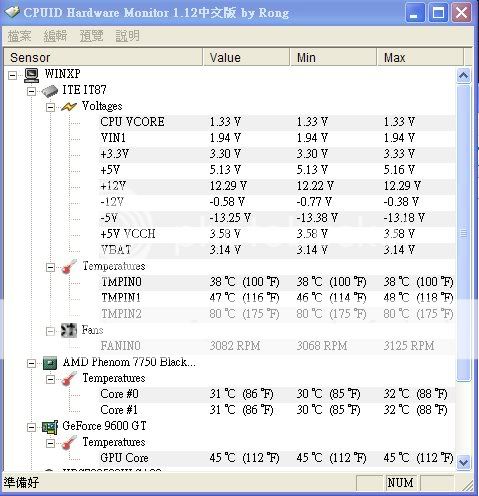Click the thermometer icon under ITE IT87
The width and height of the screenshot is (479, 496).
pos(69,267)
